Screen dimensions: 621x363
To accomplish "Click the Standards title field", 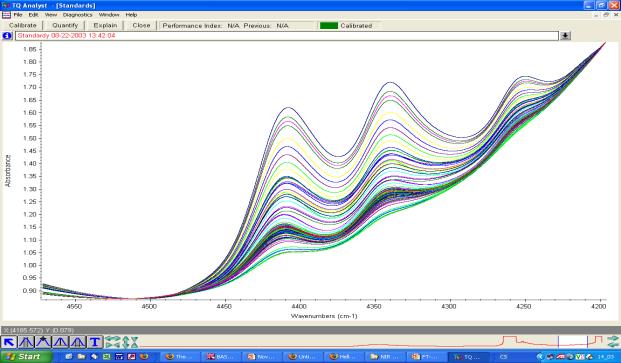I will (287, 36).
